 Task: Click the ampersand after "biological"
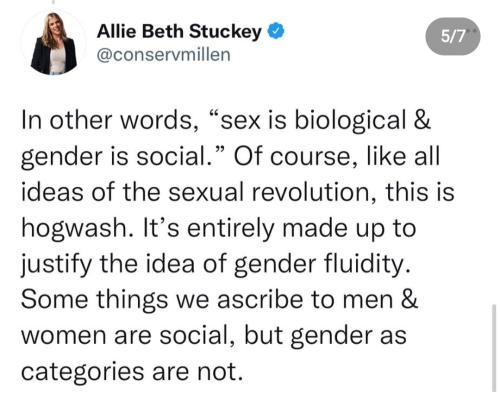tap(421, 120)
